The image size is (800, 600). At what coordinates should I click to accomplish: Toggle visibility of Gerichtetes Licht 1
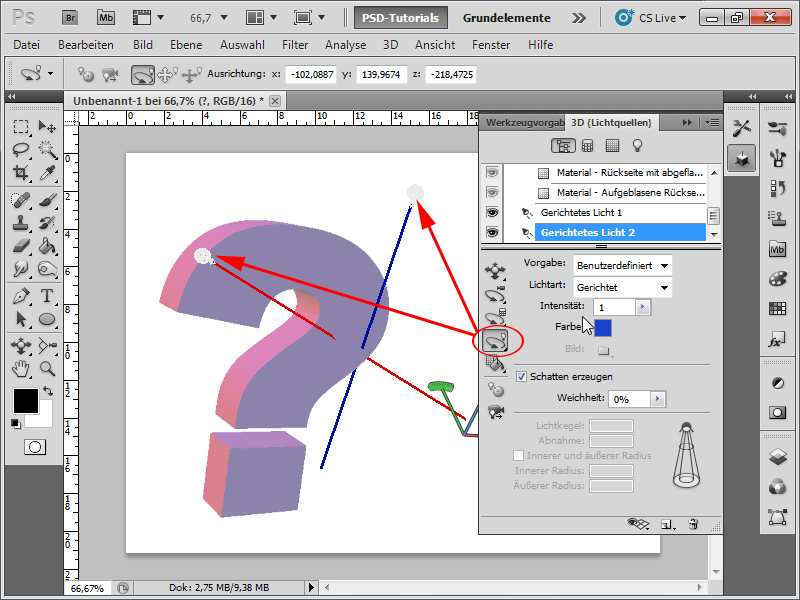point(492,212)
